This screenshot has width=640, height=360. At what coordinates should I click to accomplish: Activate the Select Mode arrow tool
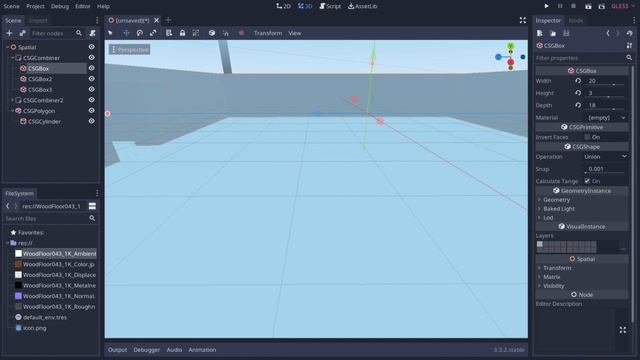[x=110, y=33]
